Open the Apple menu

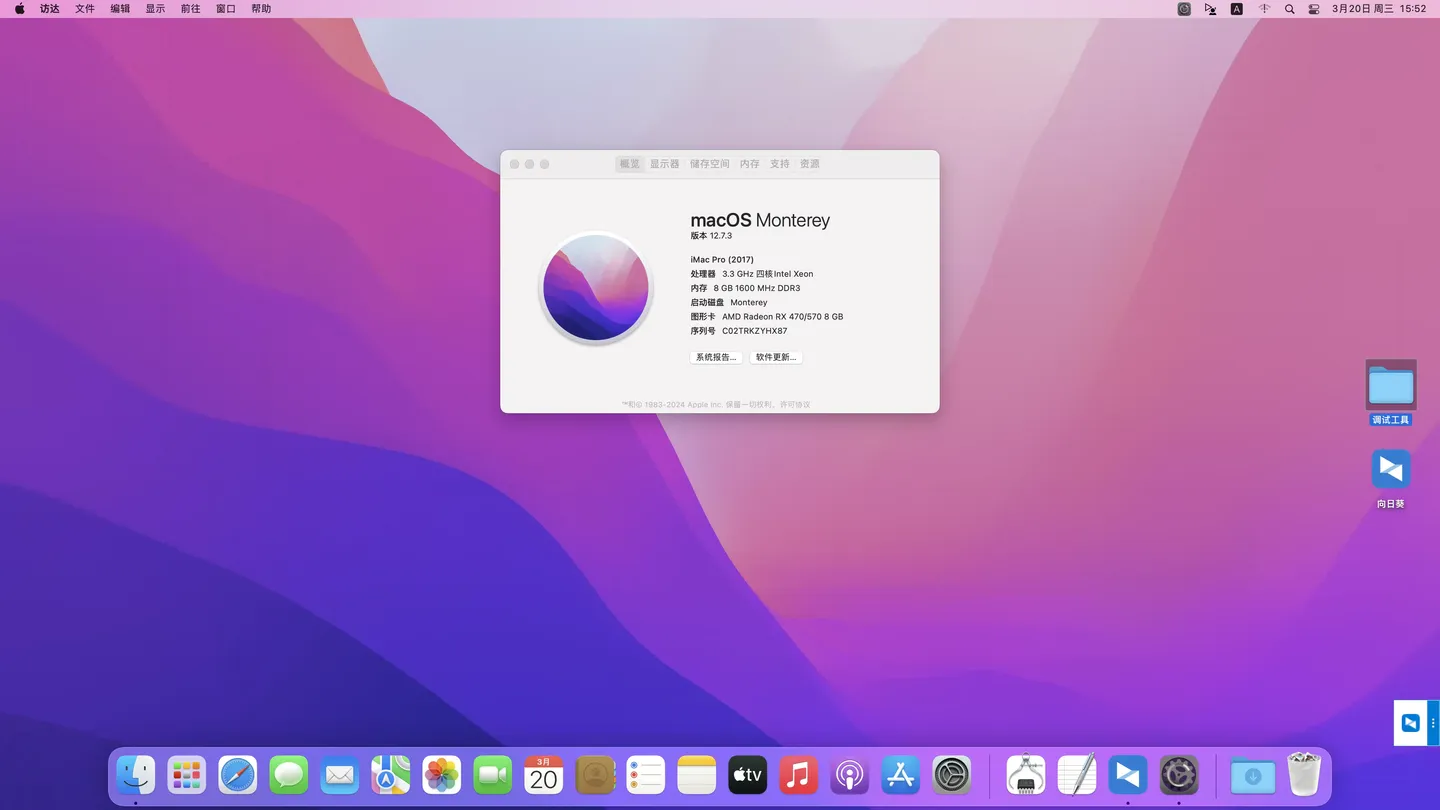(x=18, y=8)
